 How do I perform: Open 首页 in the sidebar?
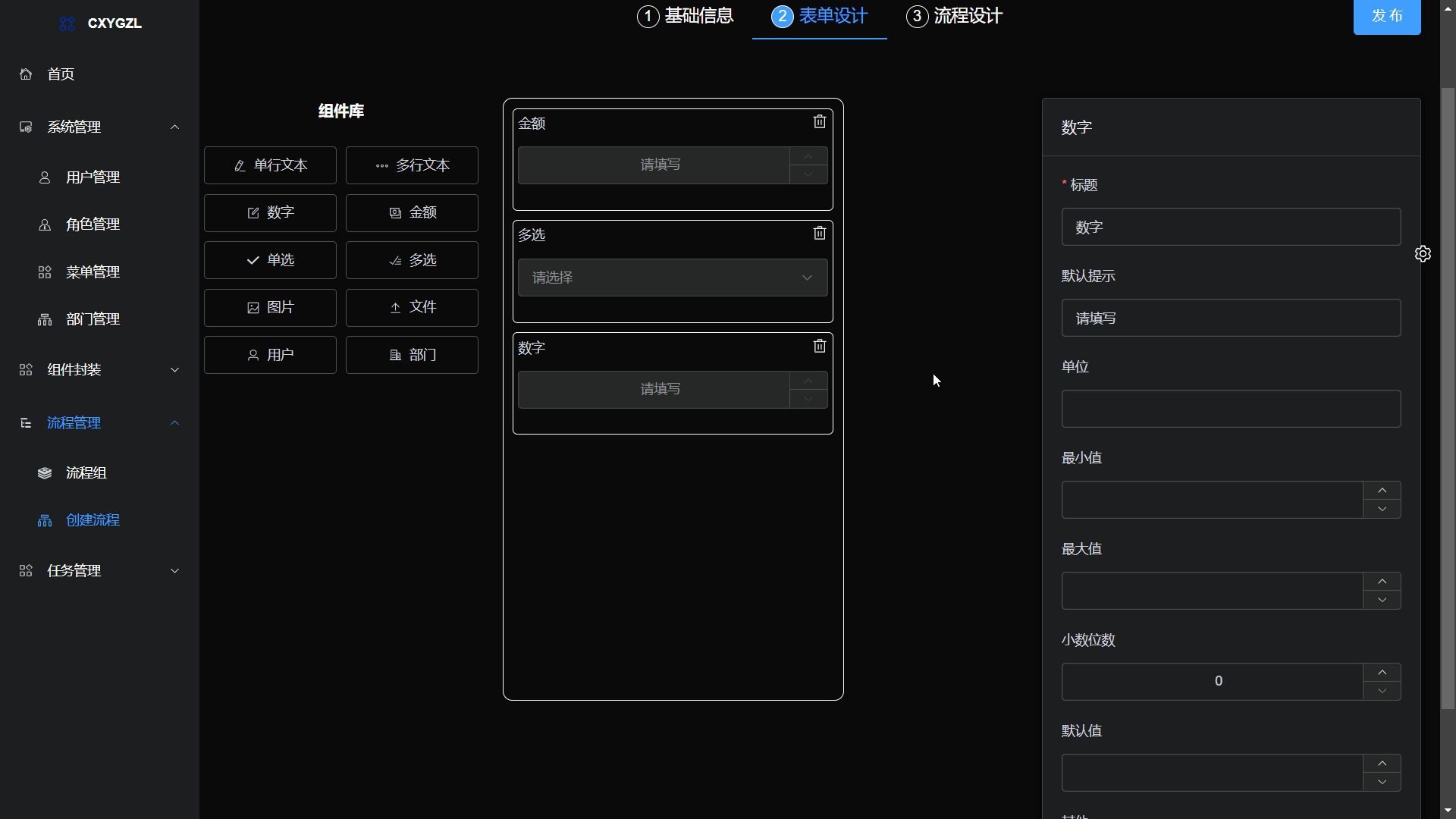point(99,74)
